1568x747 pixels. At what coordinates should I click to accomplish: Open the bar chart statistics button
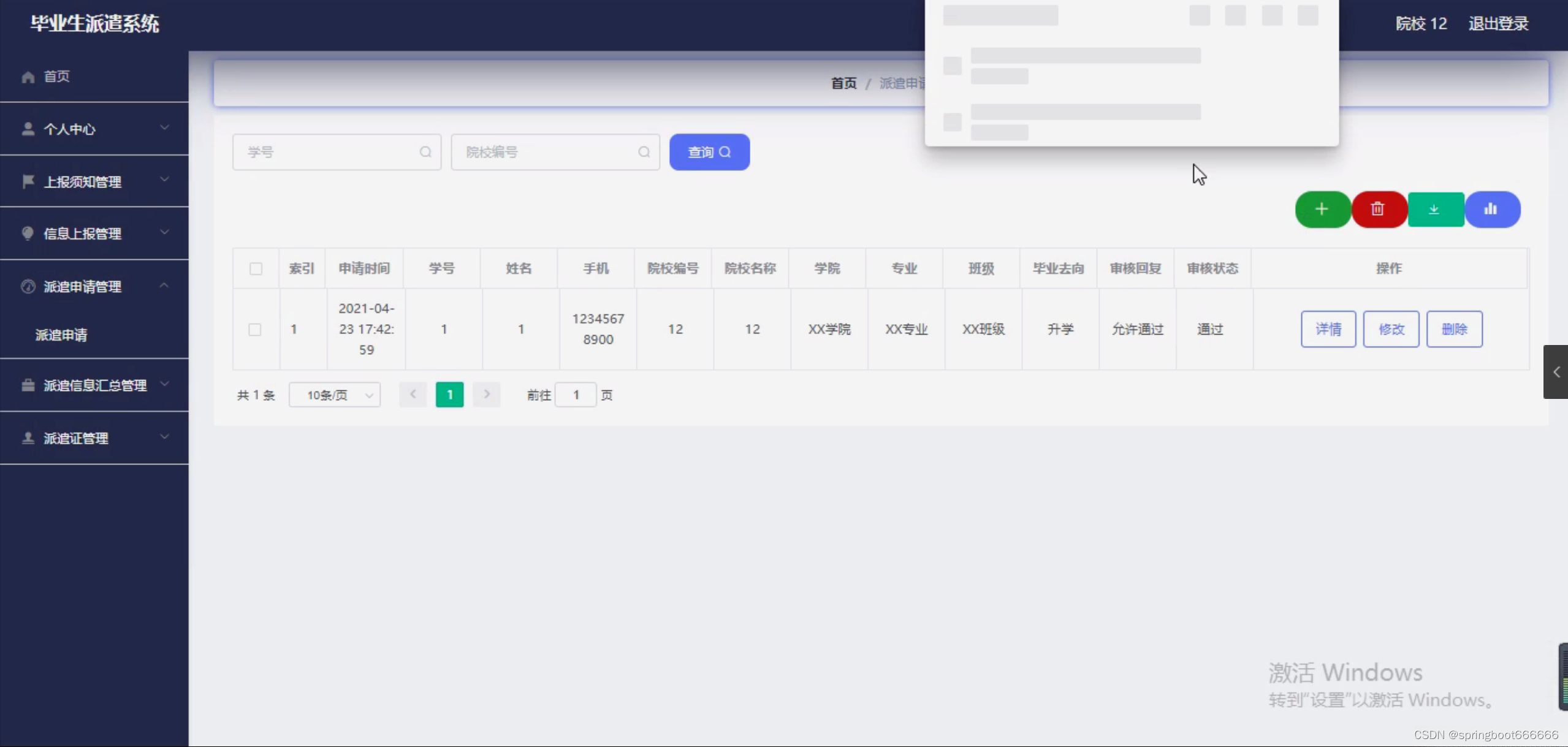pyautogui.click(x=1492, y=210)
